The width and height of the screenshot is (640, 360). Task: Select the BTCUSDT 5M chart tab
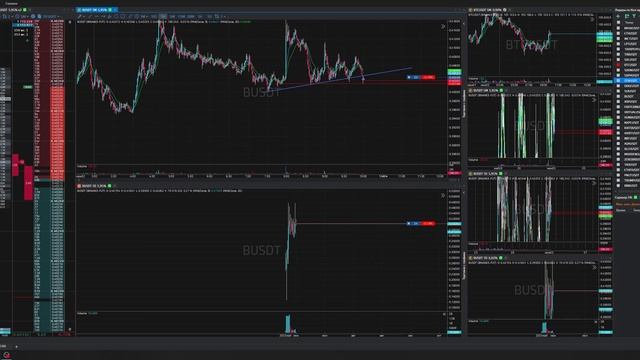click(x=489, y=9)
